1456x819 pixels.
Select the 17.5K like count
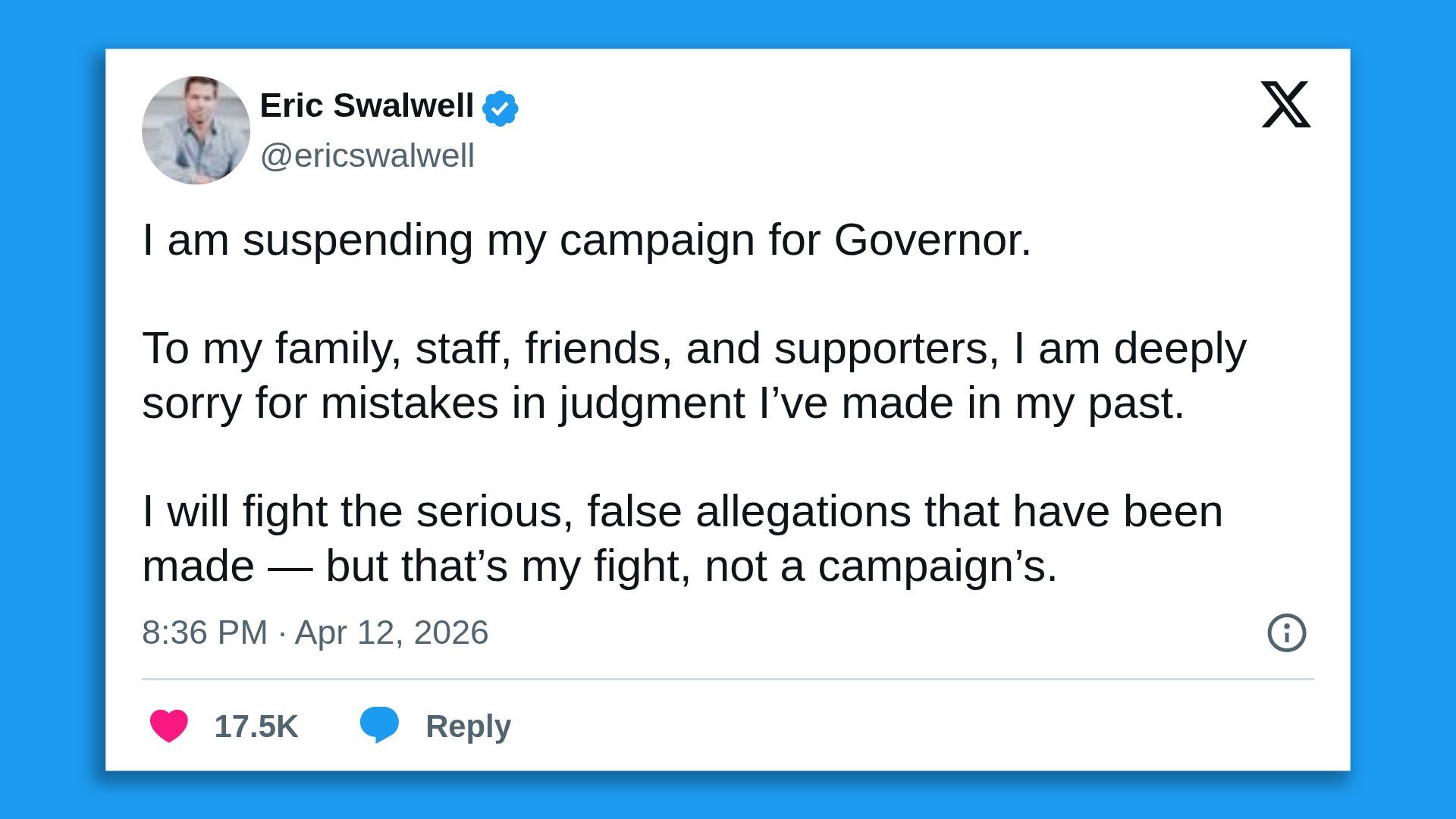(256, 726)
